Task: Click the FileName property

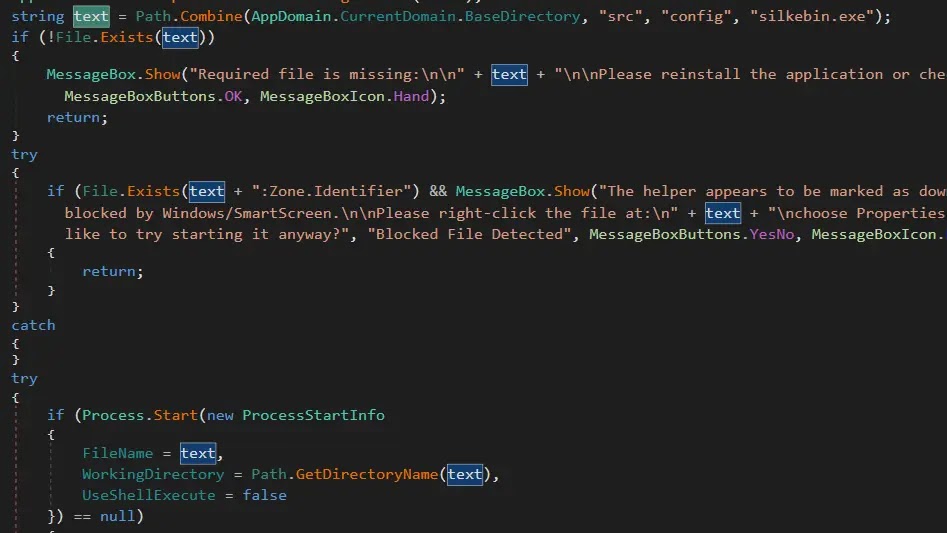Action: point(118,453)
